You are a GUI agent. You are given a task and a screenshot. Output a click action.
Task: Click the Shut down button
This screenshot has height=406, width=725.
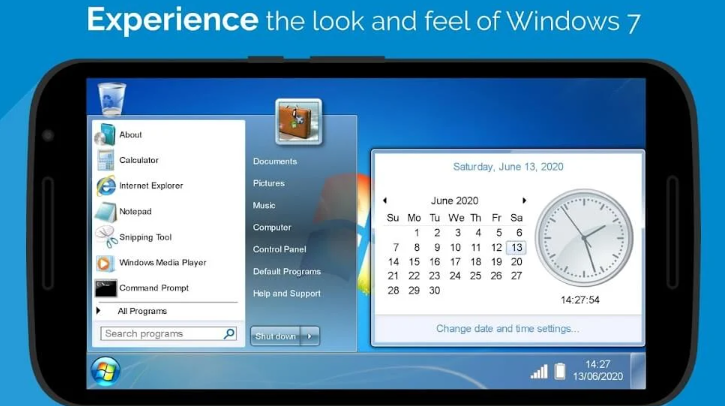click(x=276, y=336)
